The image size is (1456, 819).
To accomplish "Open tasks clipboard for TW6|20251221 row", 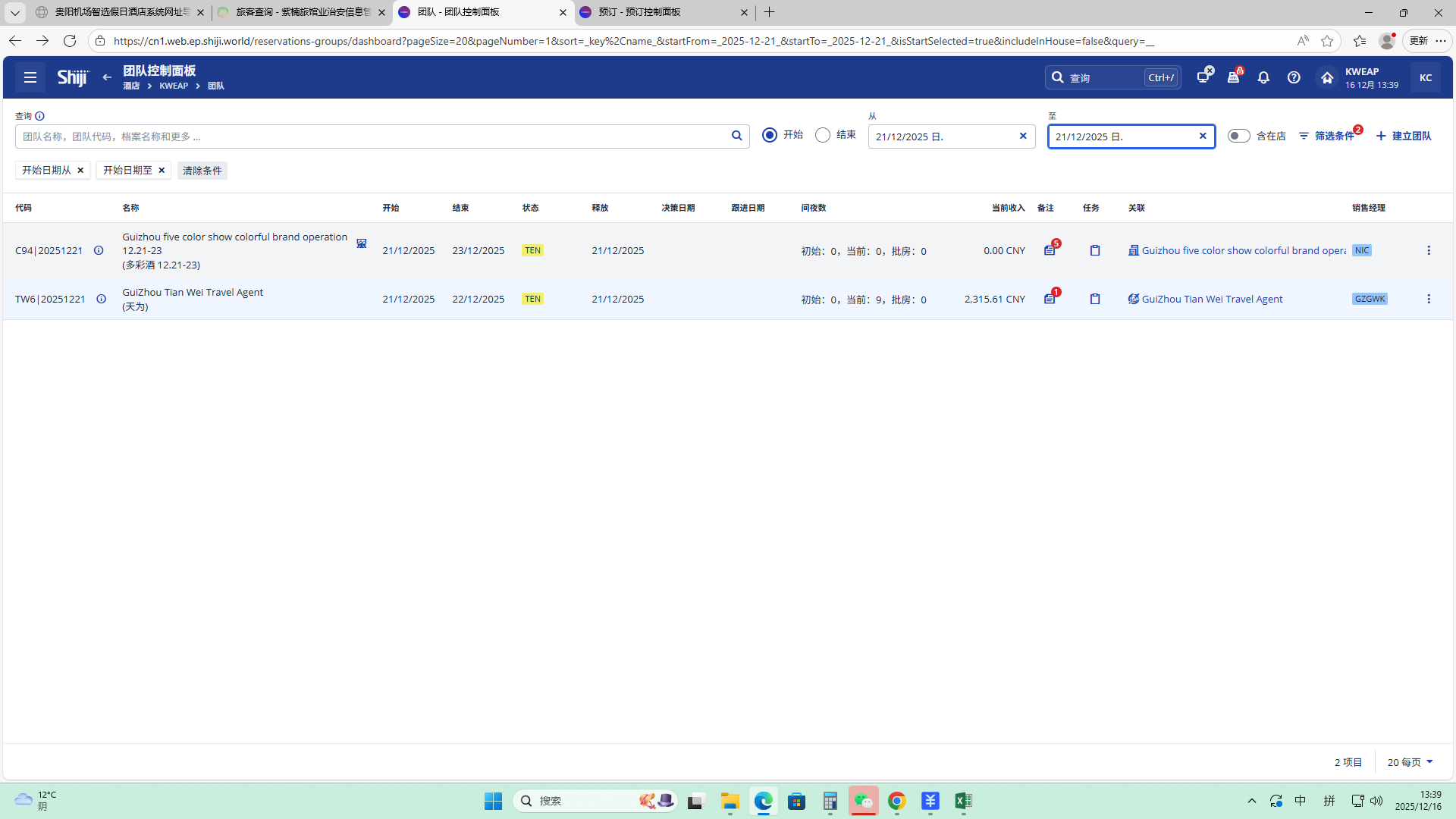I will click(x=1095, y=299).
